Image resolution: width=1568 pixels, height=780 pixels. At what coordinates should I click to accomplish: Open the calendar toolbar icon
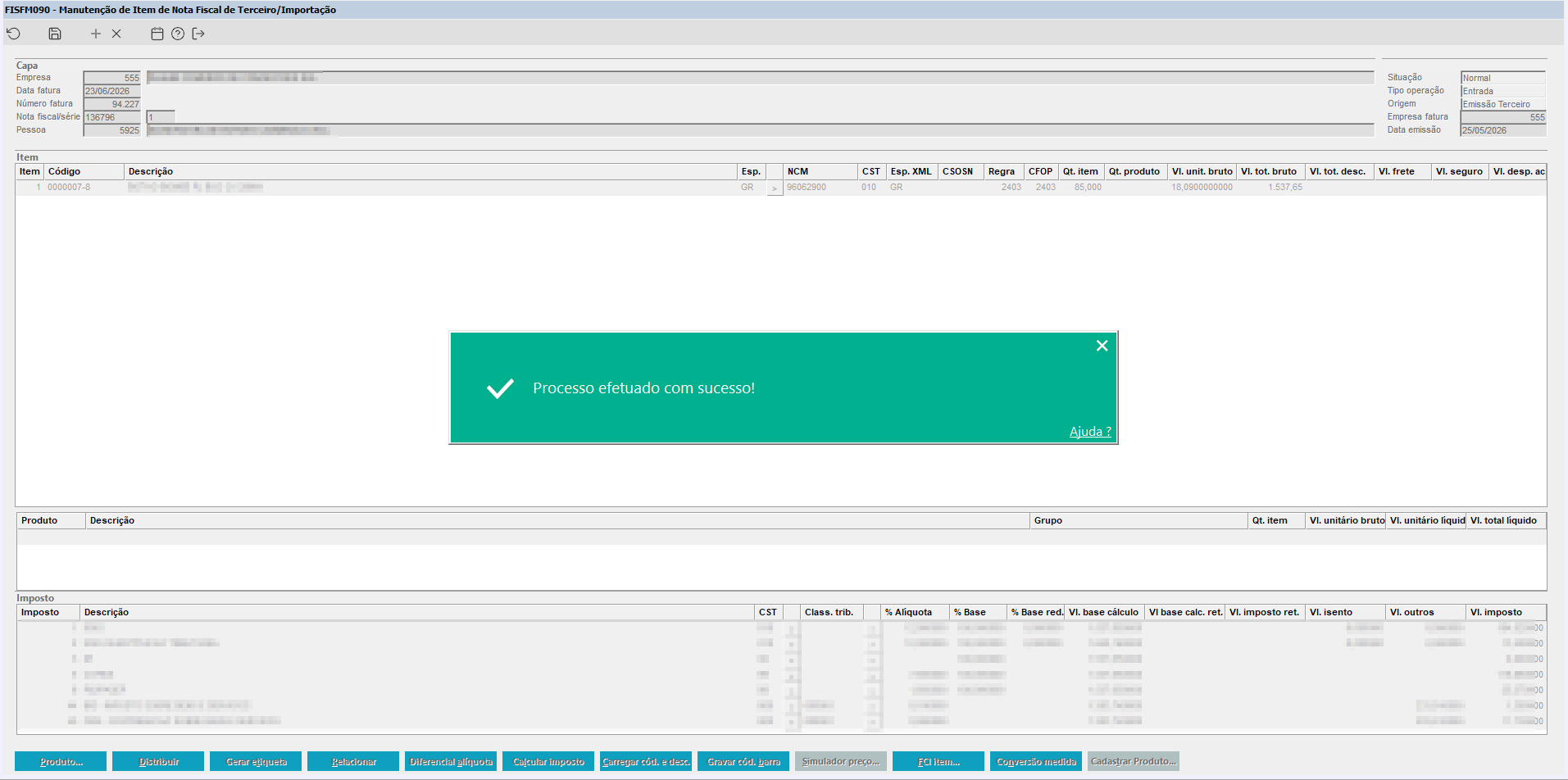coord(157,34)
